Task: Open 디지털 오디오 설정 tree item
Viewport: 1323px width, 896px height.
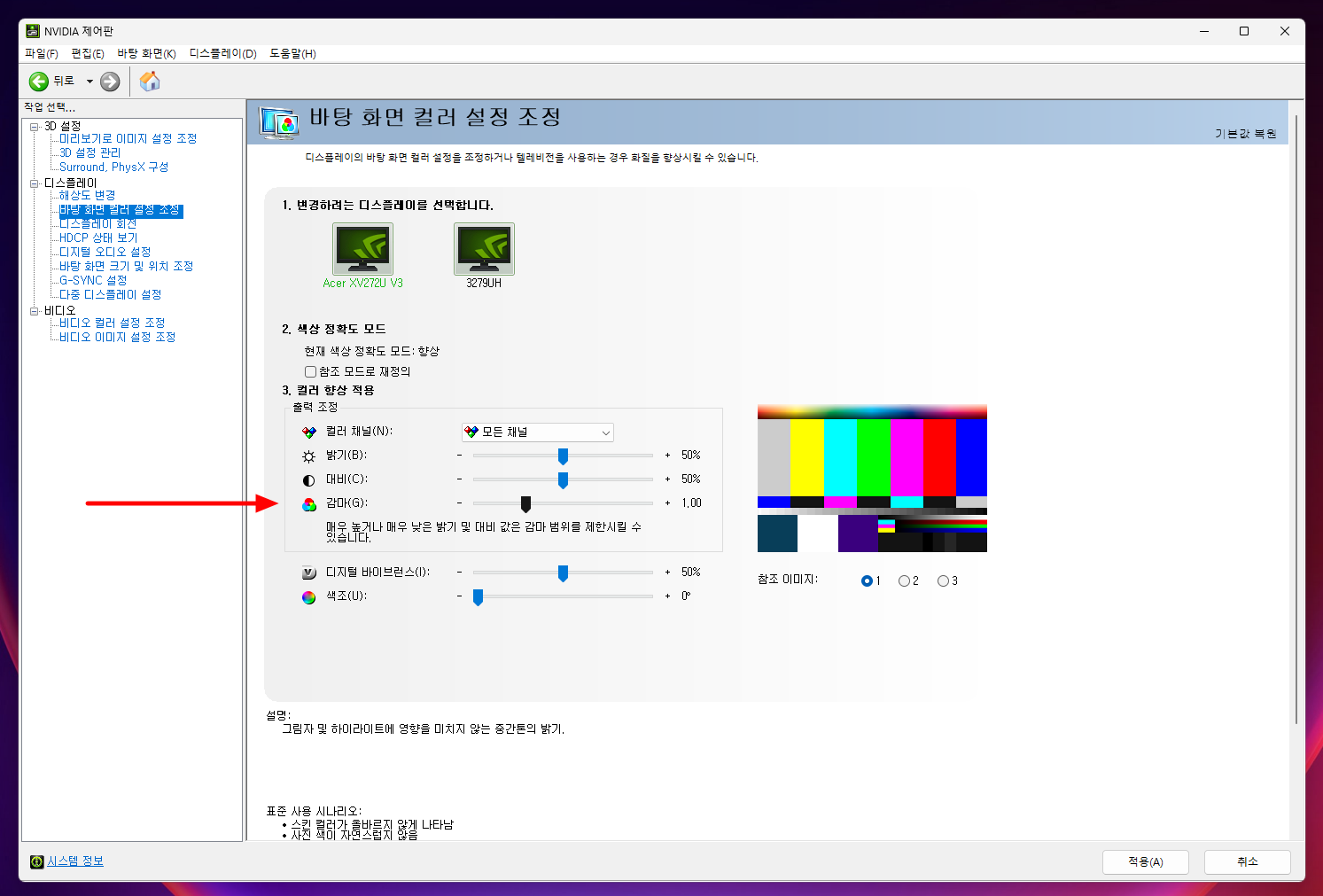Action: tap(105, 253)
